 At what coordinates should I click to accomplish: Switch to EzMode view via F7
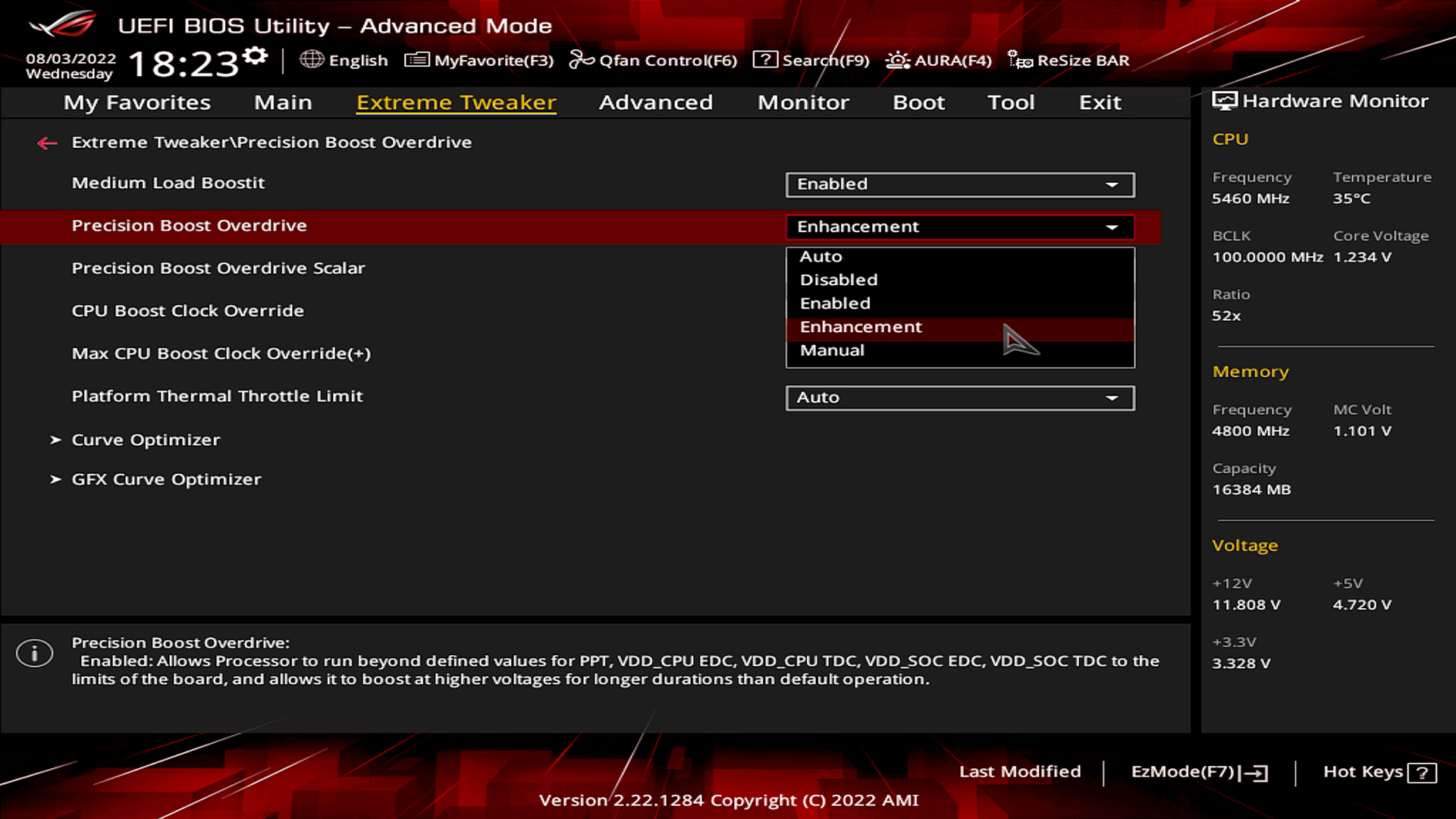pyautogui.click(x=1196, y=772)
